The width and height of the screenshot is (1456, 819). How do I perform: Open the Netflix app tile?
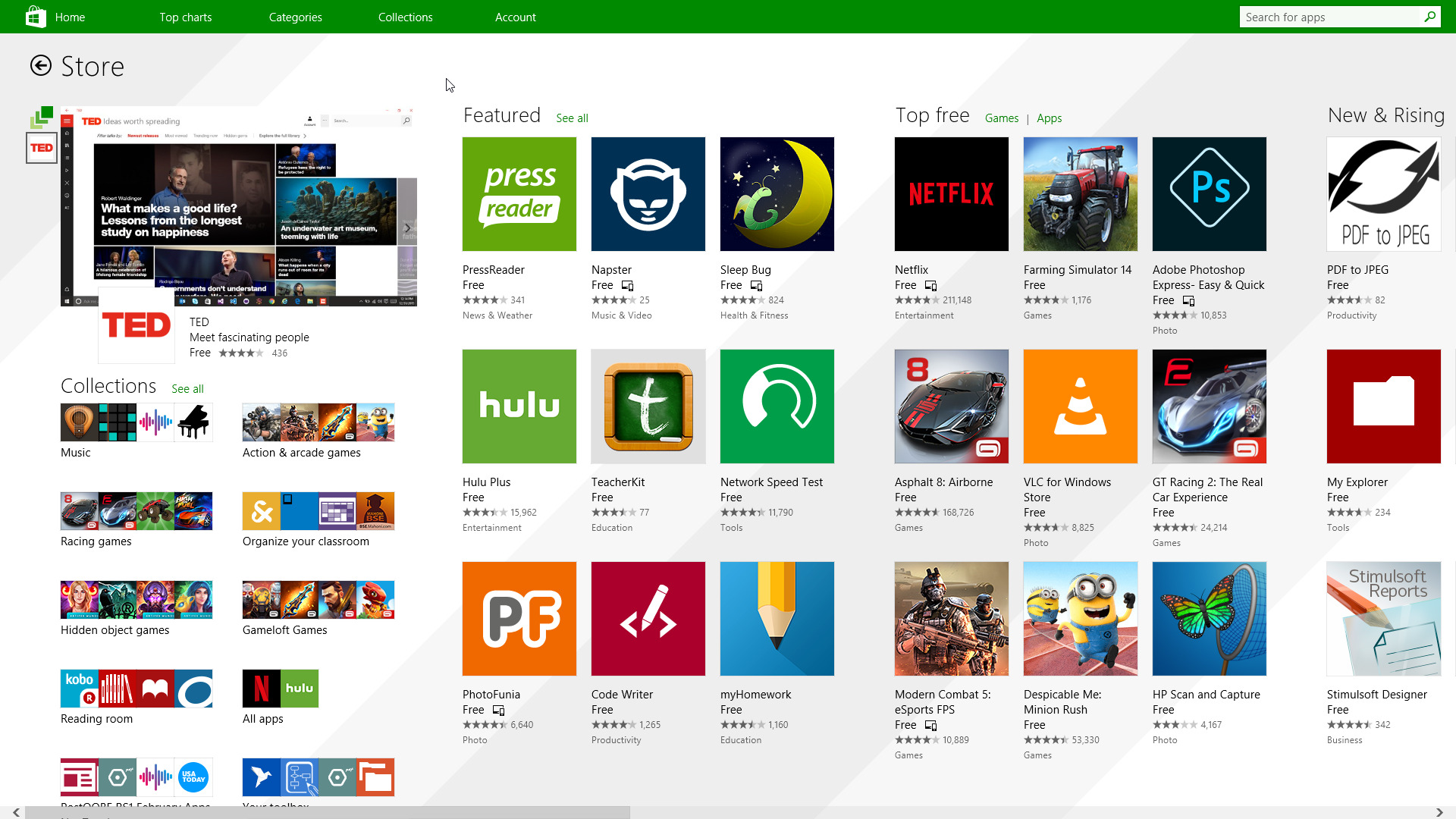coord(951,194)
